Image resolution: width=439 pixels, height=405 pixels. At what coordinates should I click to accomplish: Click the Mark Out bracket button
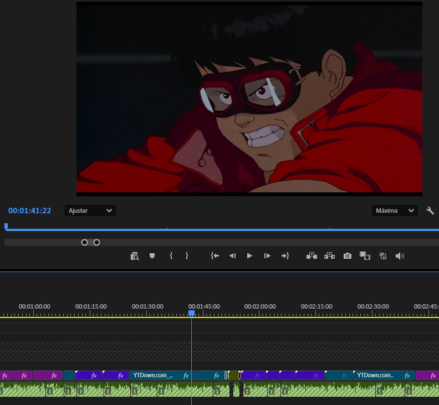coord(187,256)
